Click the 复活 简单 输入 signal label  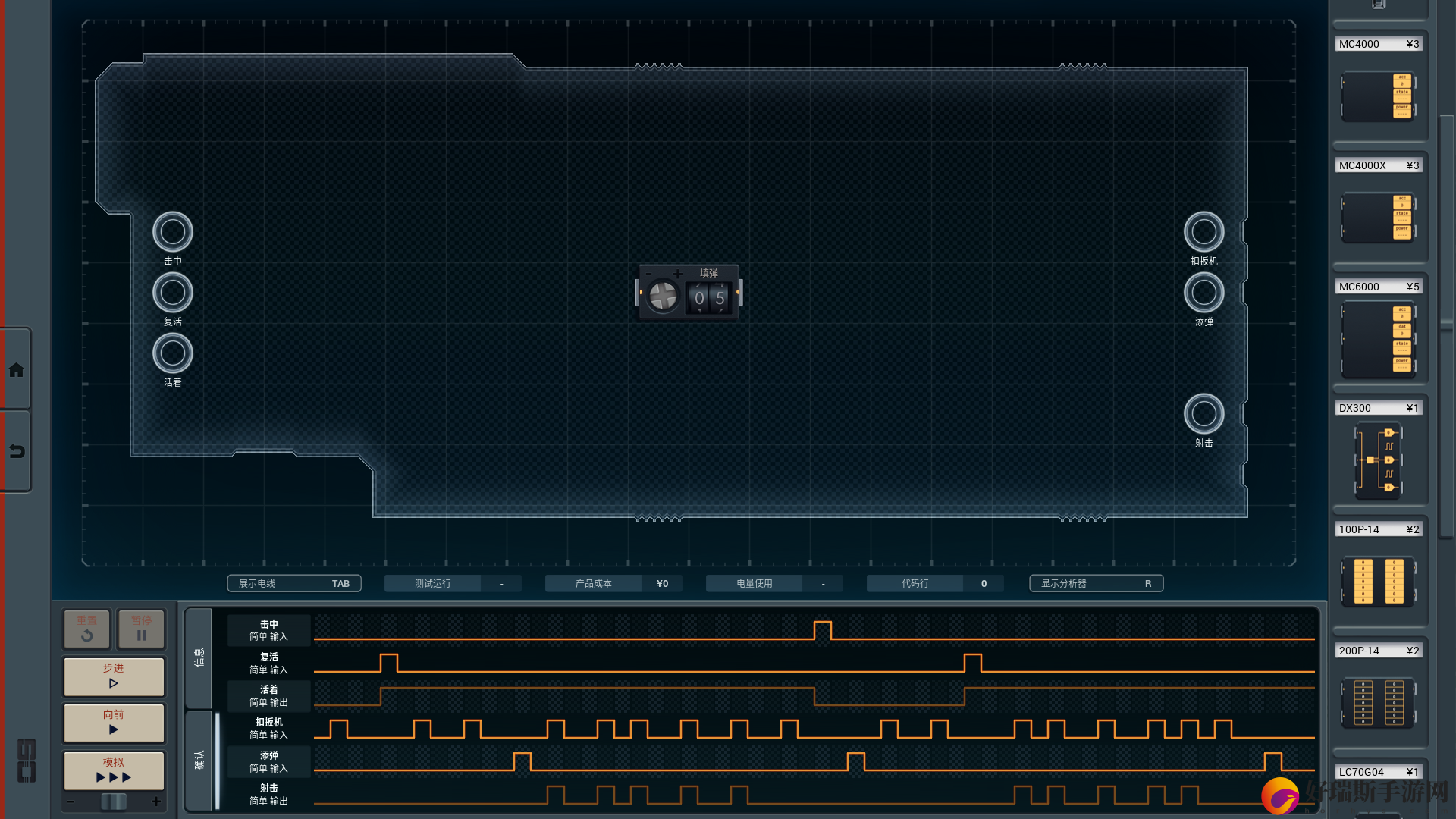[269, 664]
